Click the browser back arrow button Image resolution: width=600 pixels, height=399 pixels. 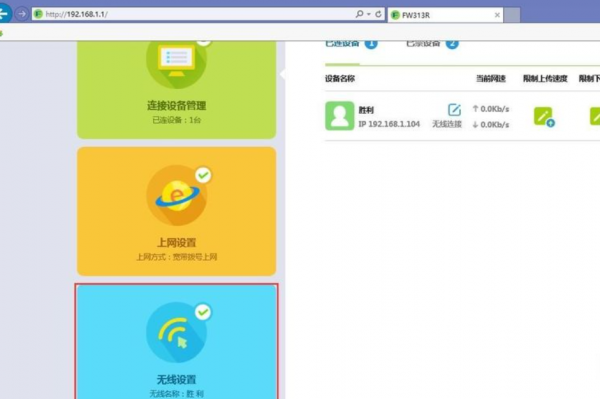coord(4,13)
